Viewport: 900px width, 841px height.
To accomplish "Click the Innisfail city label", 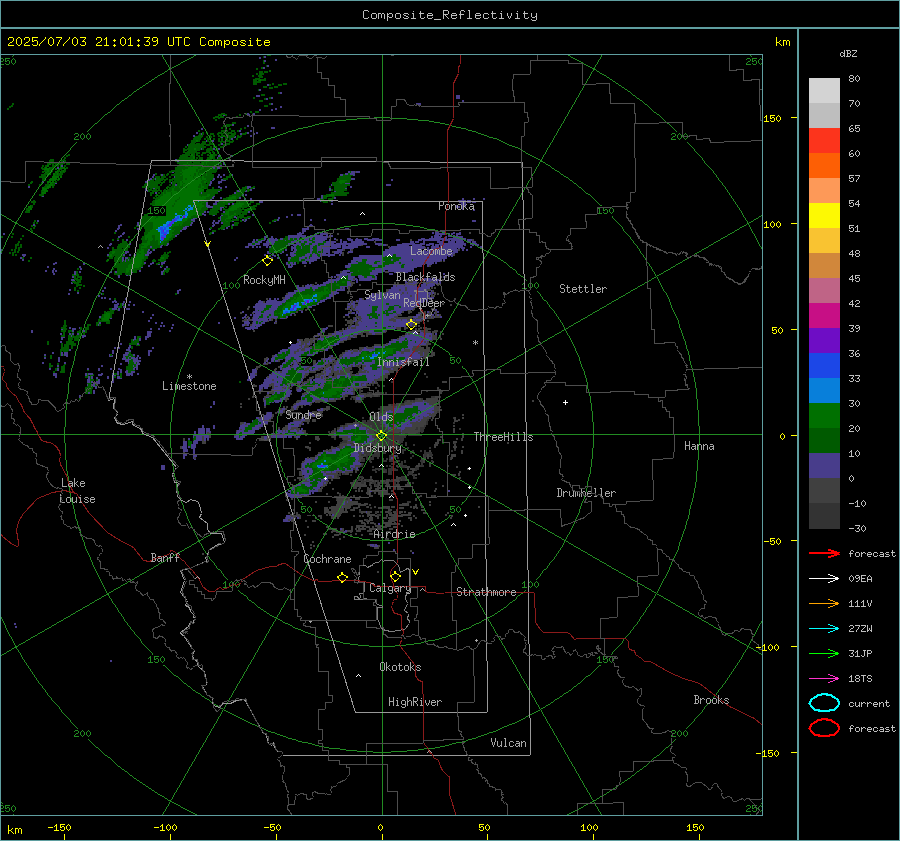I will point(403,362).
